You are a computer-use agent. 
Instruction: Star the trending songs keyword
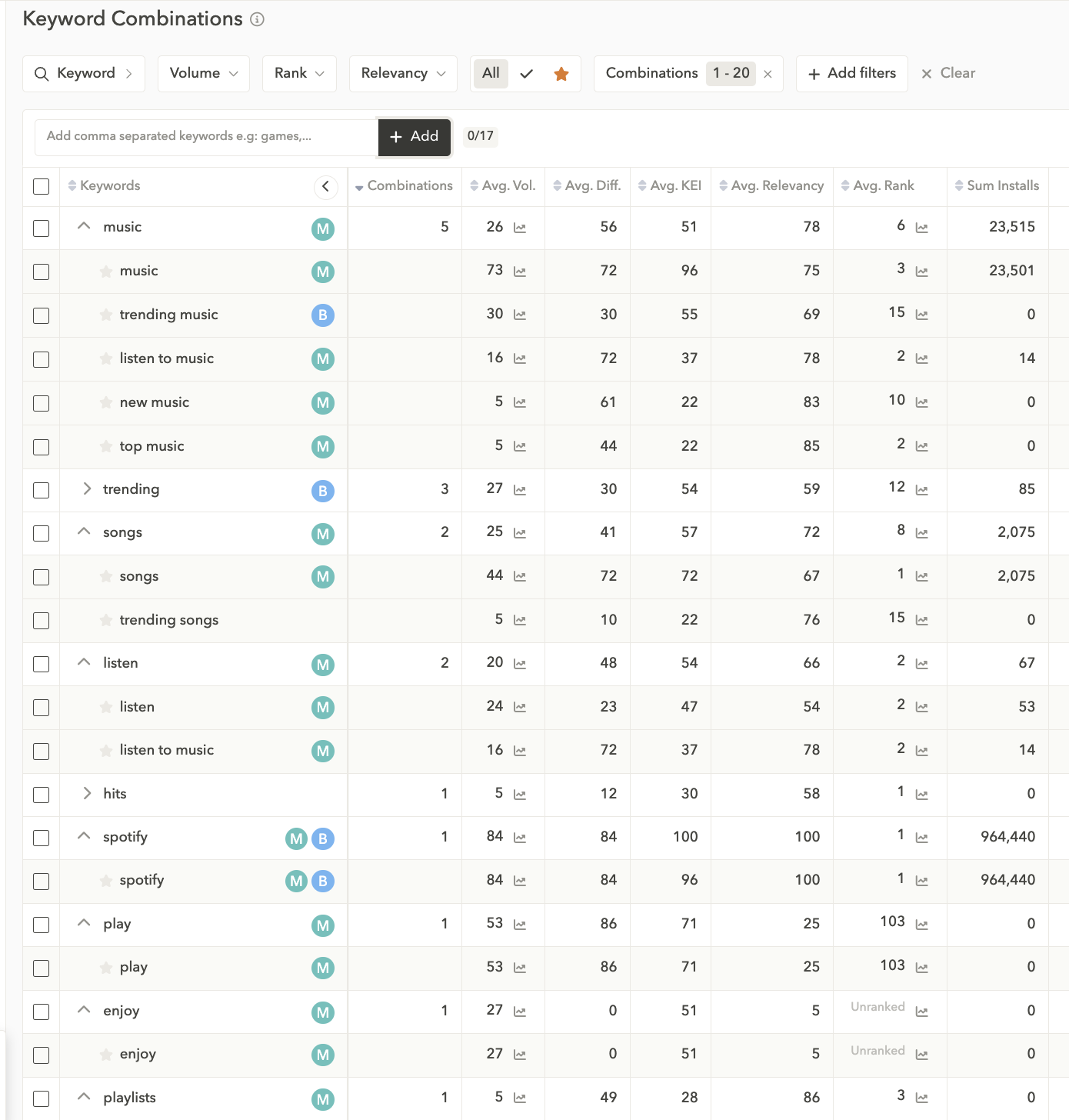[106, 620]
